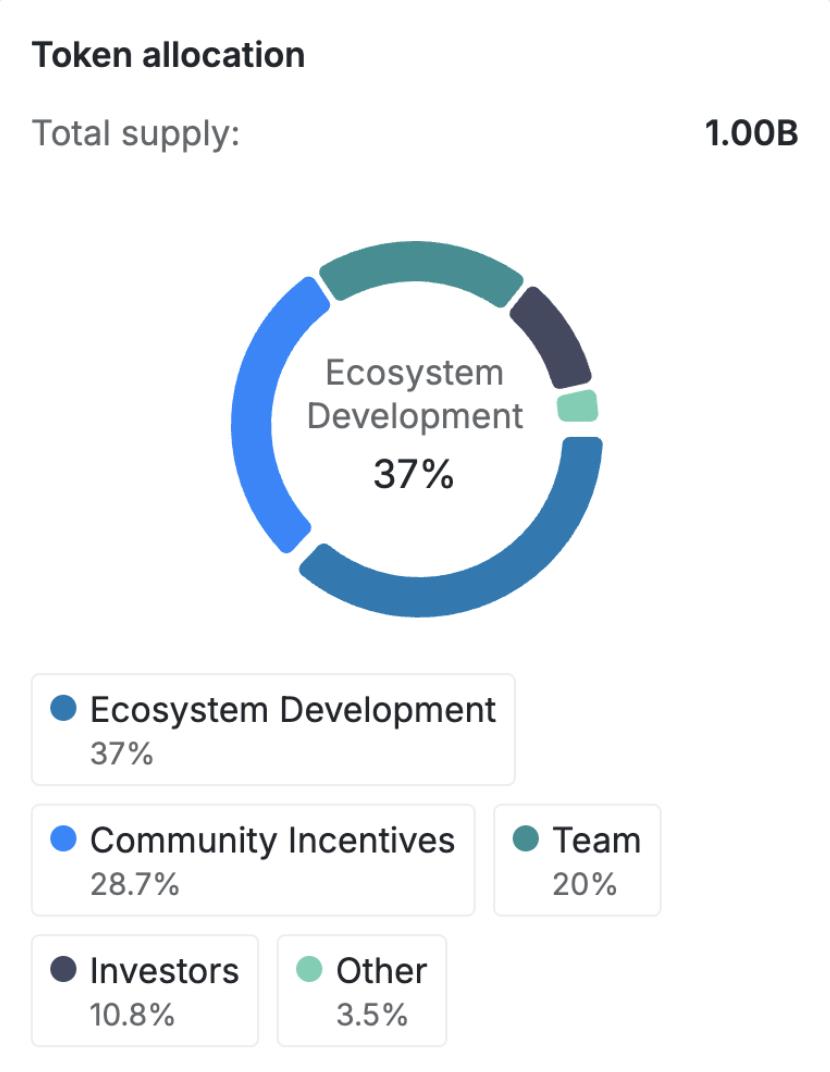Click the light green dot beside Other legend
This screenshot has height=1072, width=830.
click(310, 970)
